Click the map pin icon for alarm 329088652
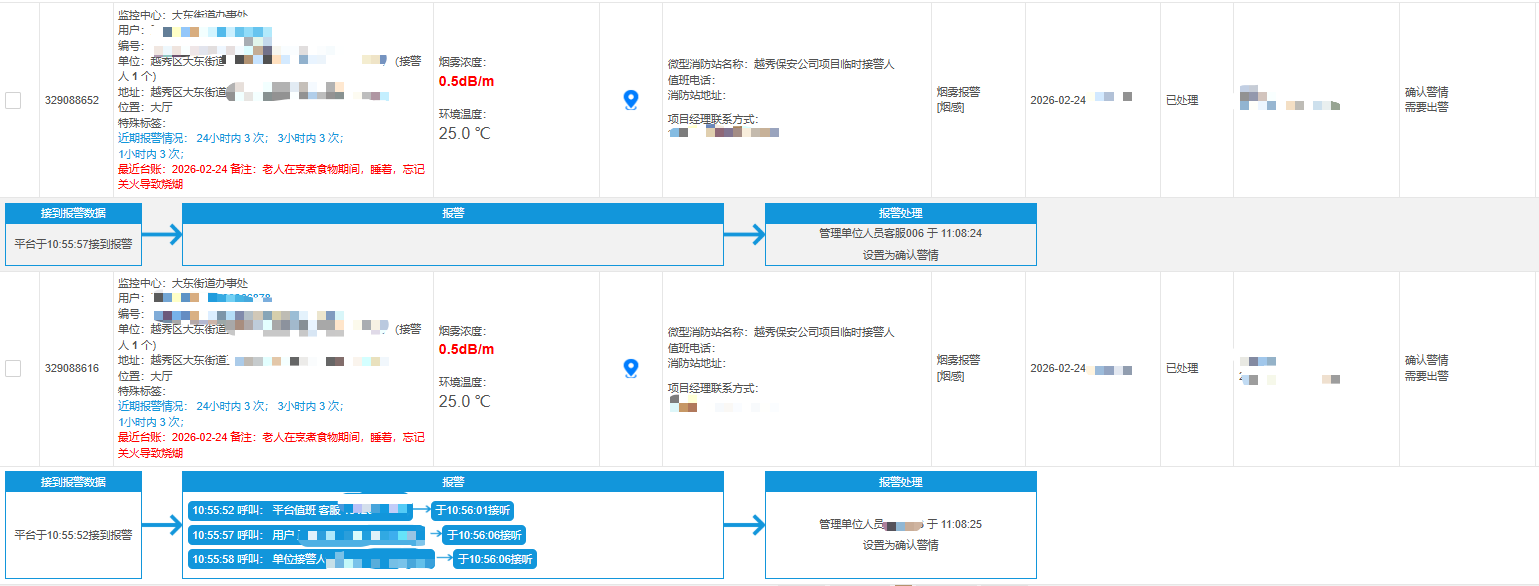This screenshot has height=586, width=1539. tap(631, 100)
